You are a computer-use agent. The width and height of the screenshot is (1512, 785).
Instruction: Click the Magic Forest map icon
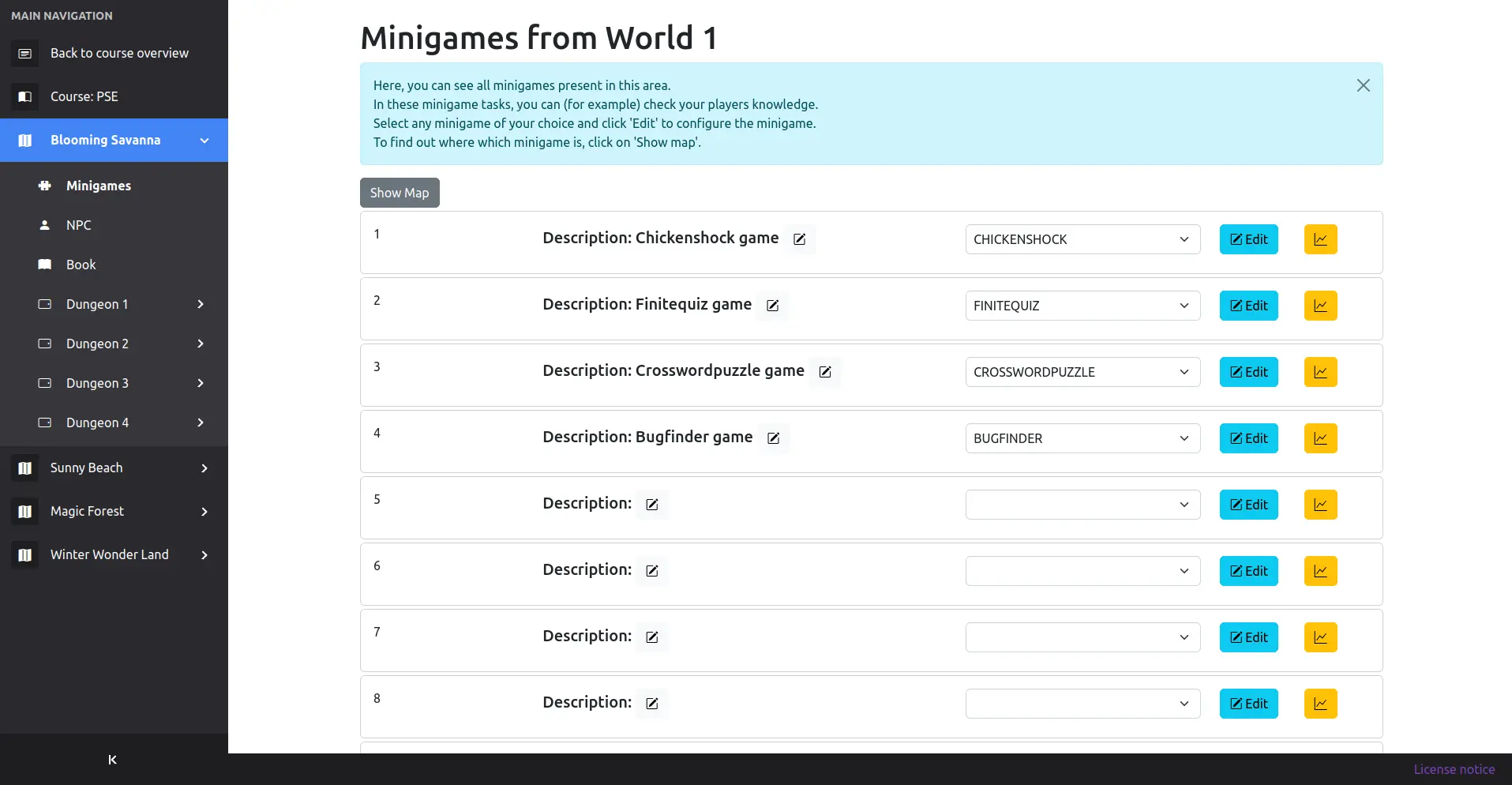click(24, 512)
